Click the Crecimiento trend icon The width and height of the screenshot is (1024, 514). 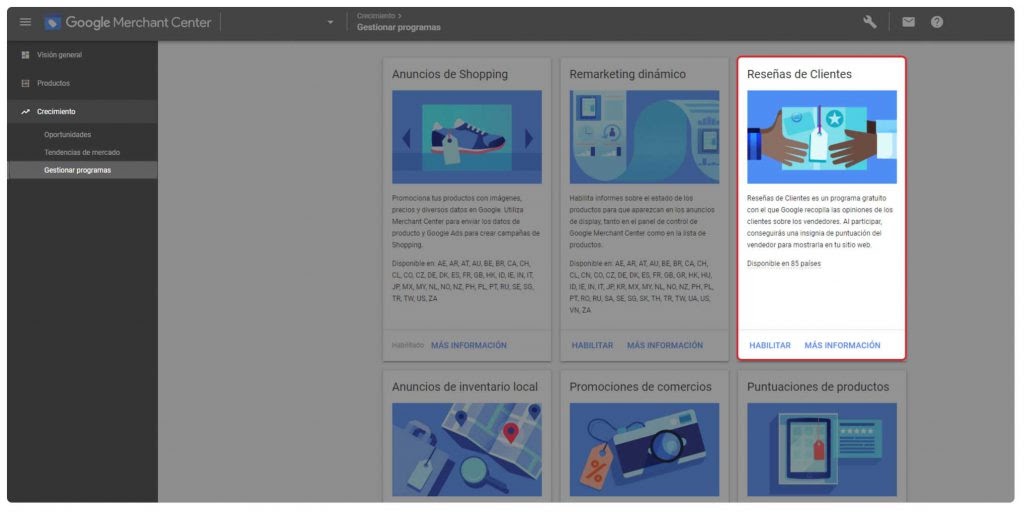[x=25, y=112]
